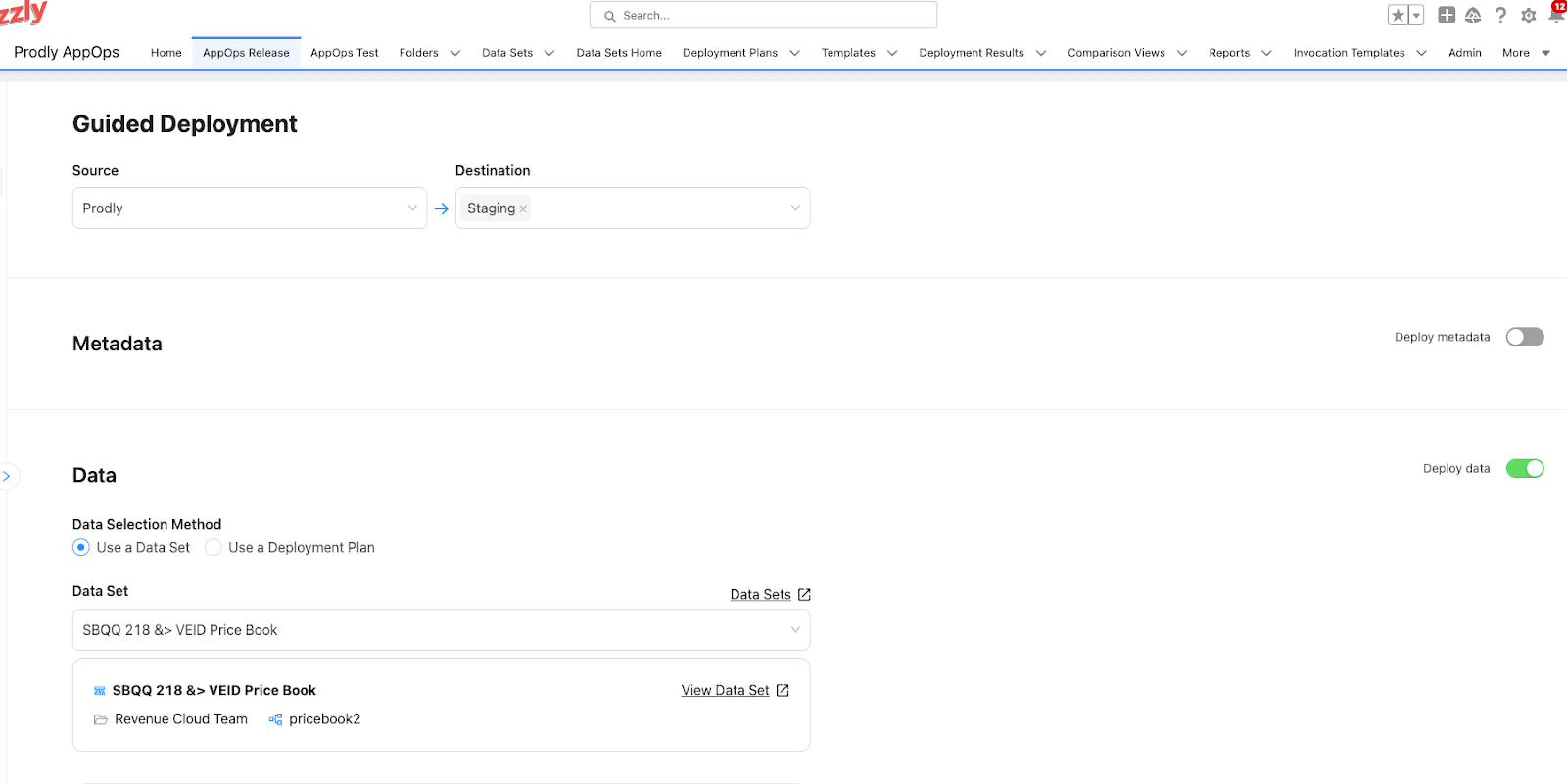This screenshot has width=1567, height=784.
Task: Open the Data Set selection dropdown
Action: [442, 630]
